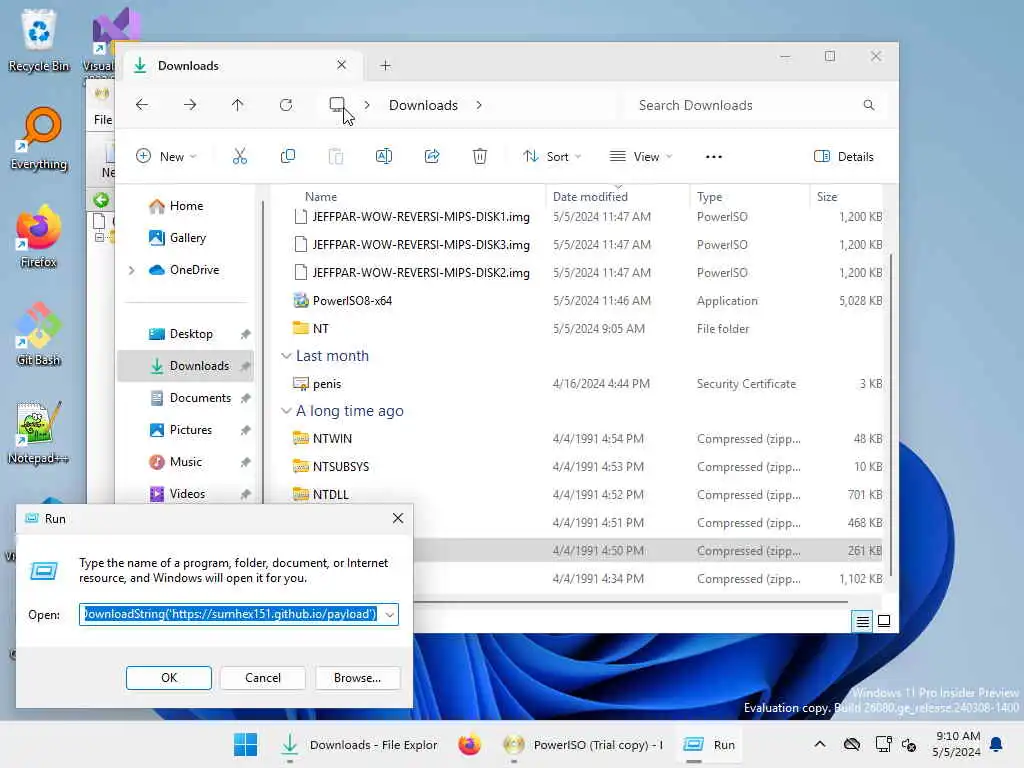The width and height of the screenshot is (1024, 768).
Task: Add a new File Explorer tab
Action: 385,65
